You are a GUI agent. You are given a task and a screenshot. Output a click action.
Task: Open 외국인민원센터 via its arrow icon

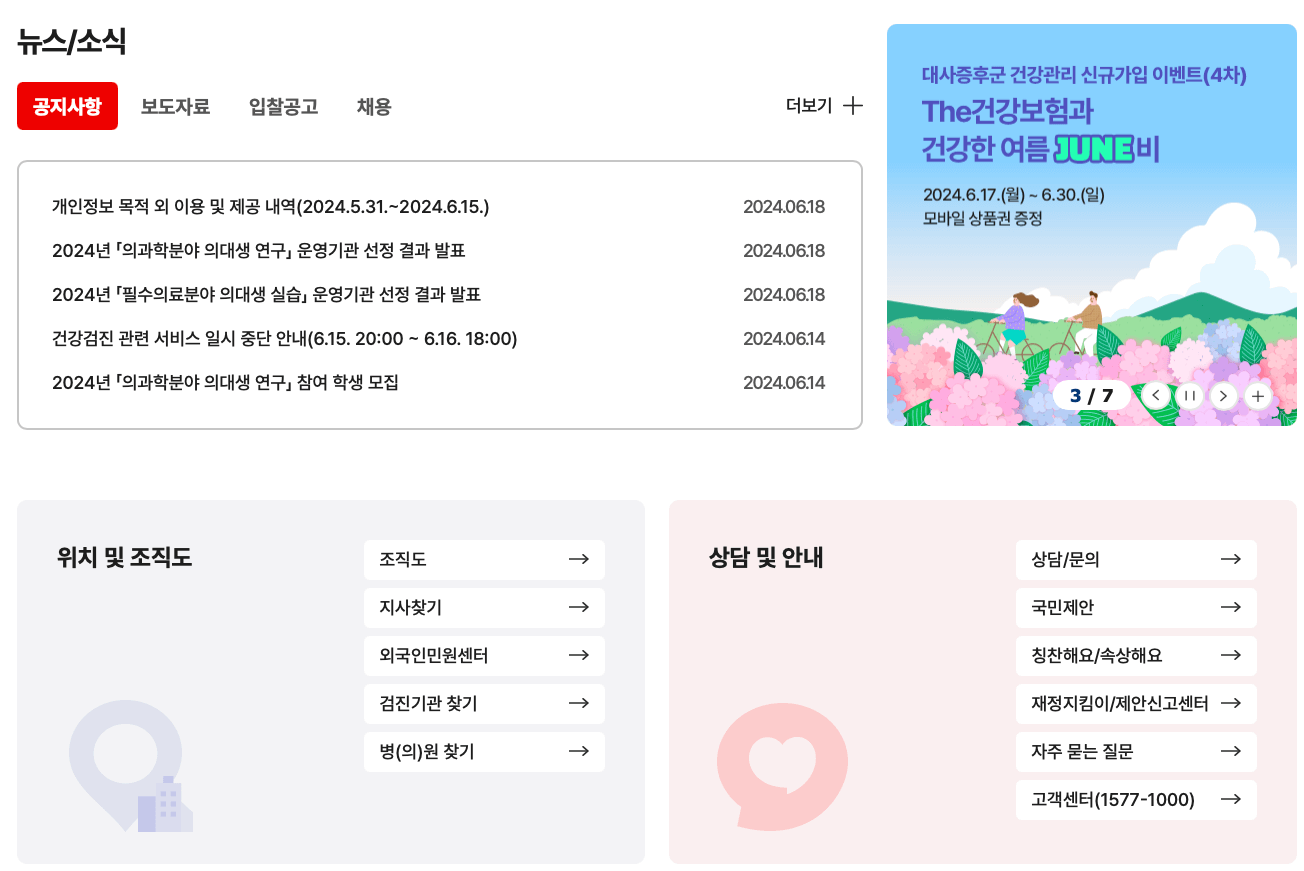click(580, 656)
